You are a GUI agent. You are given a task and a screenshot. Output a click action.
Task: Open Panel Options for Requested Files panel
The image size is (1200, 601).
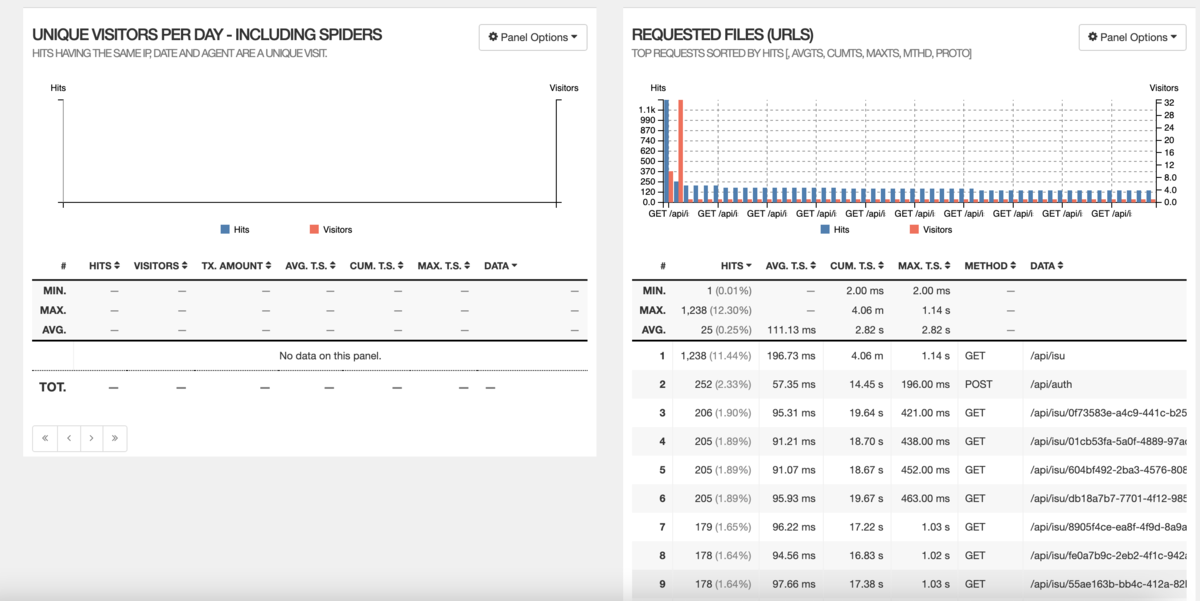pos(1132,37)
